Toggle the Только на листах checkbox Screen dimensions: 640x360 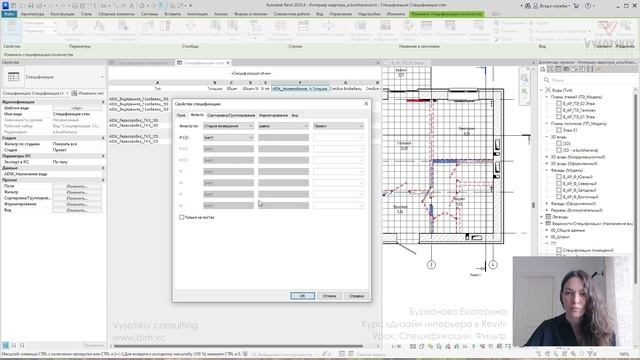182,218
